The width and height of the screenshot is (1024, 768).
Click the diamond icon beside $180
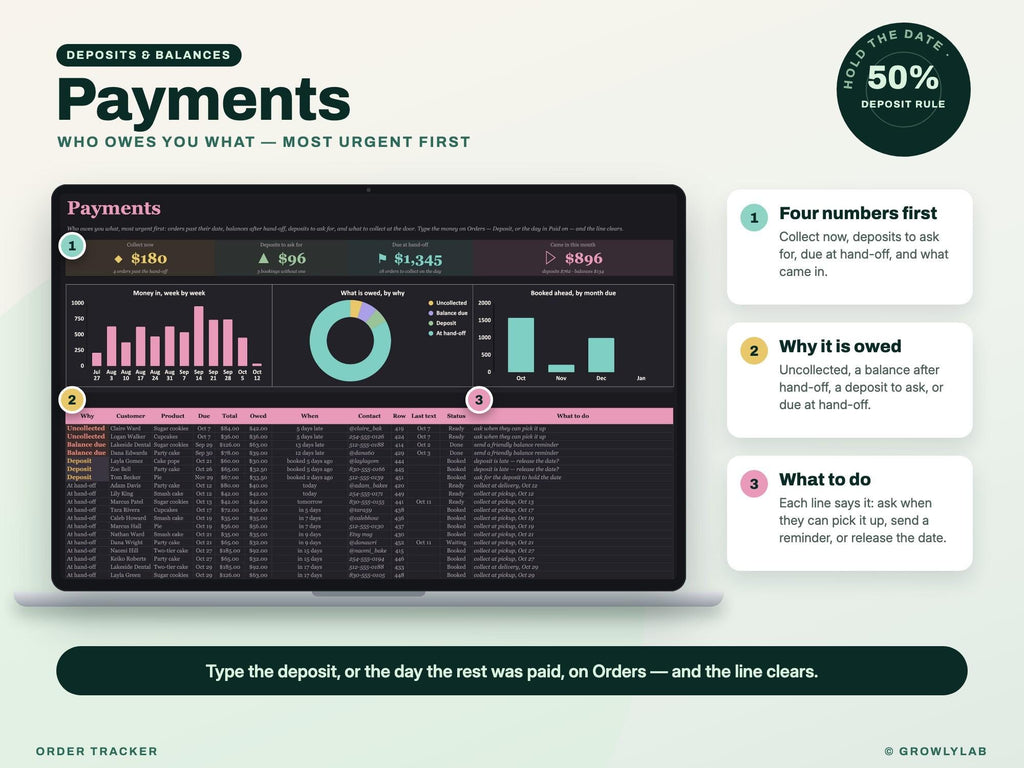click(x=118, y=259)
